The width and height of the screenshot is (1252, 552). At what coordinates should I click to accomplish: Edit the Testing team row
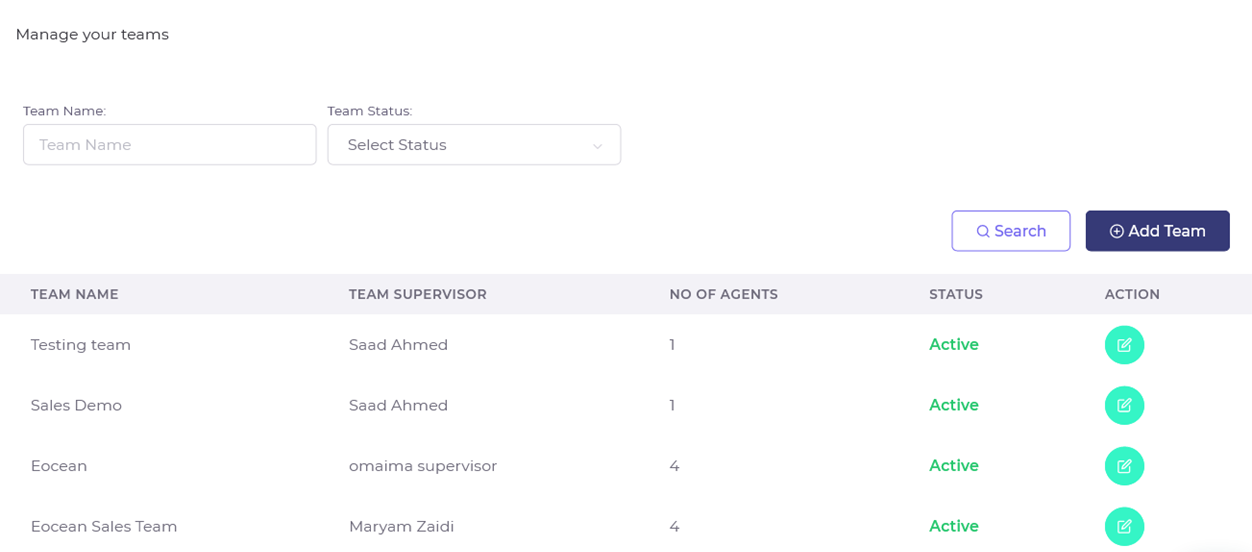(x=1124, y=345)
